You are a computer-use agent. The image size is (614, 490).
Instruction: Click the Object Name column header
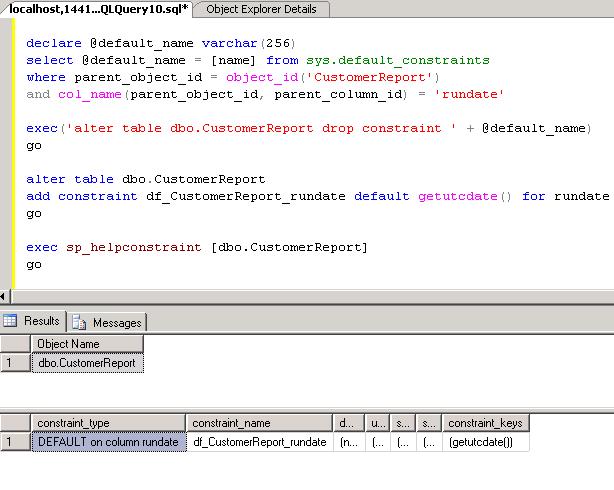[x=88, y=344]
